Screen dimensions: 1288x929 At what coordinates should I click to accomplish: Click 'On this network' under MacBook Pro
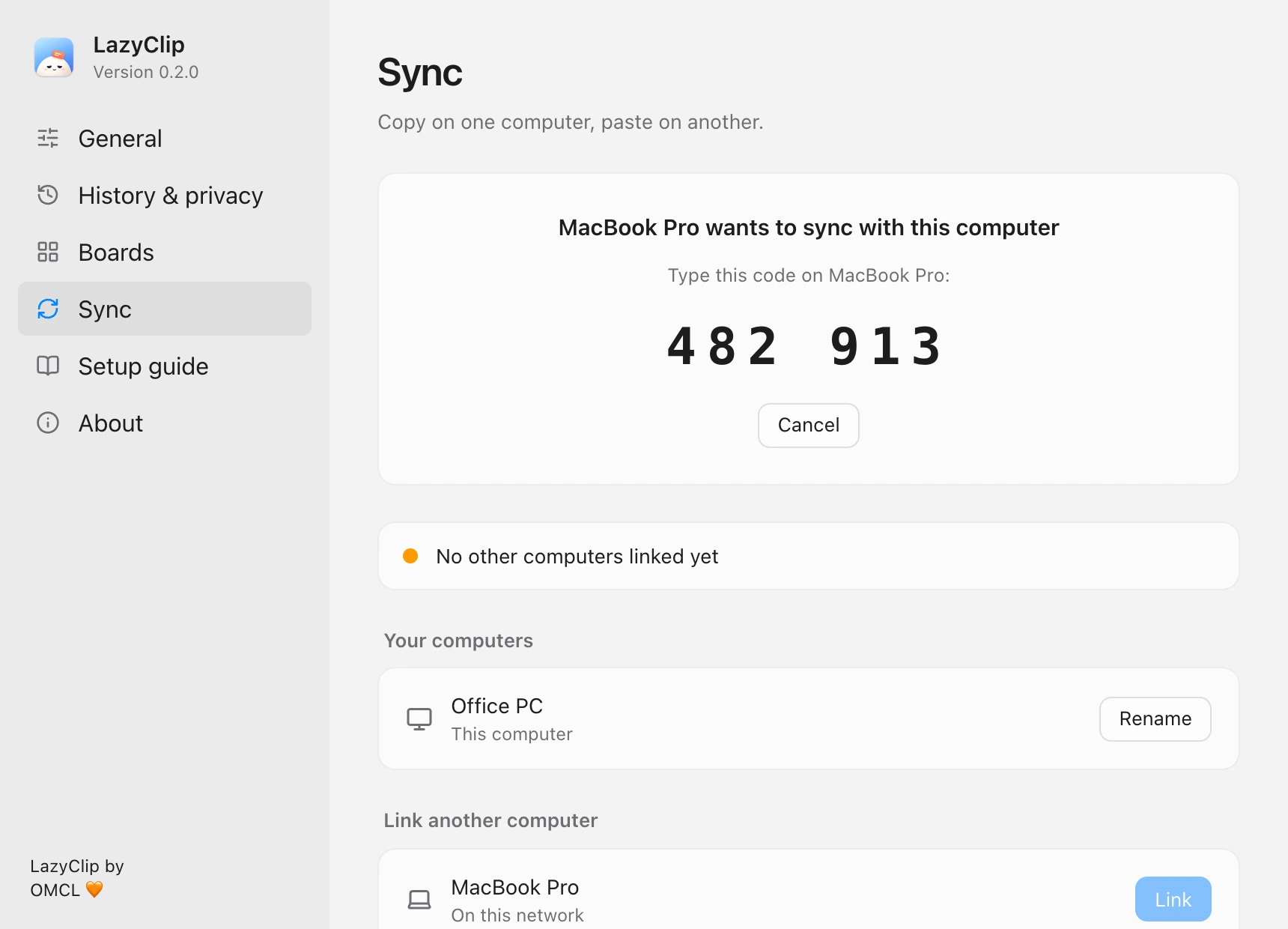pyautogui.click(x=517, y=916)
